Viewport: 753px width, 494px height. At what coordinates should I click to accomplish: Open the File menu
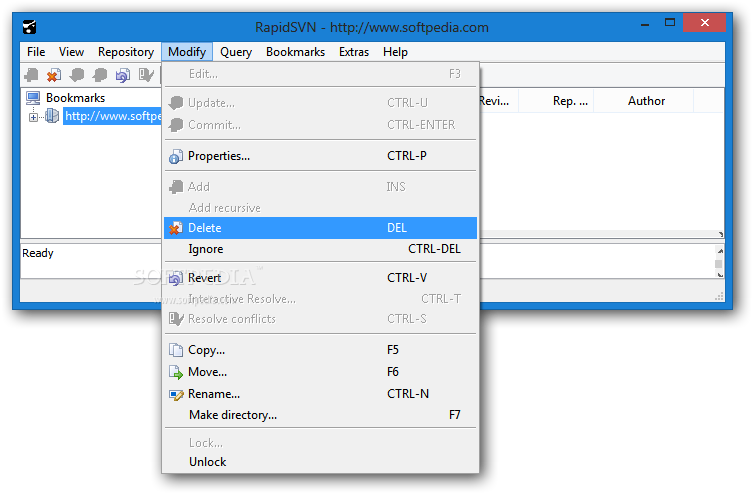(36, 52)
